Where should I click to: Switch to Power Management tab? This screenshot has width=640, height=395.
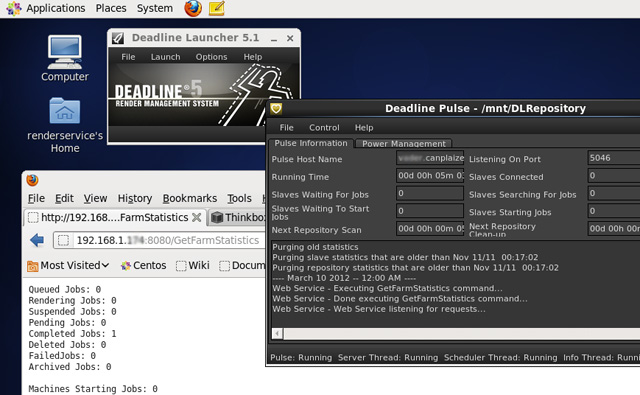(x=404, y=144)
